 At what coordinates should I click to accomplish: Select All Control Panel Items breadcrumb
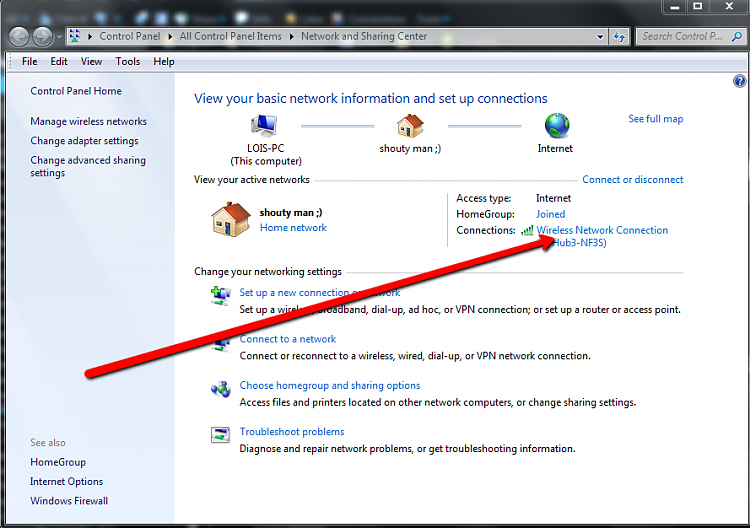[231, 36]
